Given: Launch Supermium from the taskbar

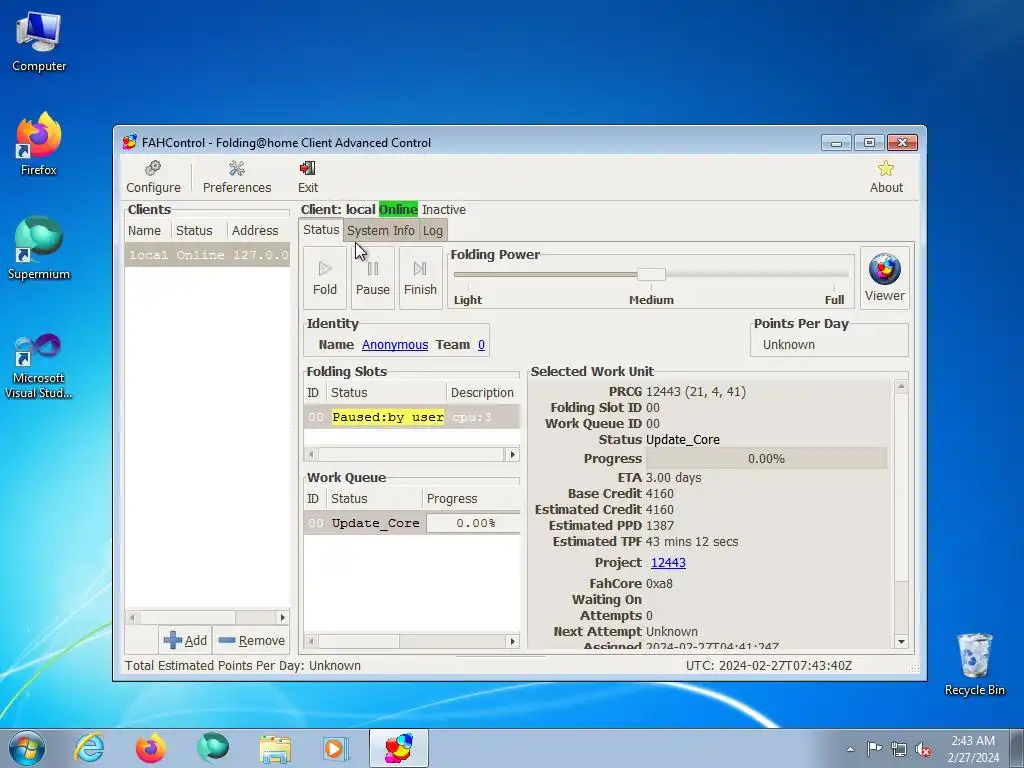Looking at the screenshot, I should [x=213, y=748].
